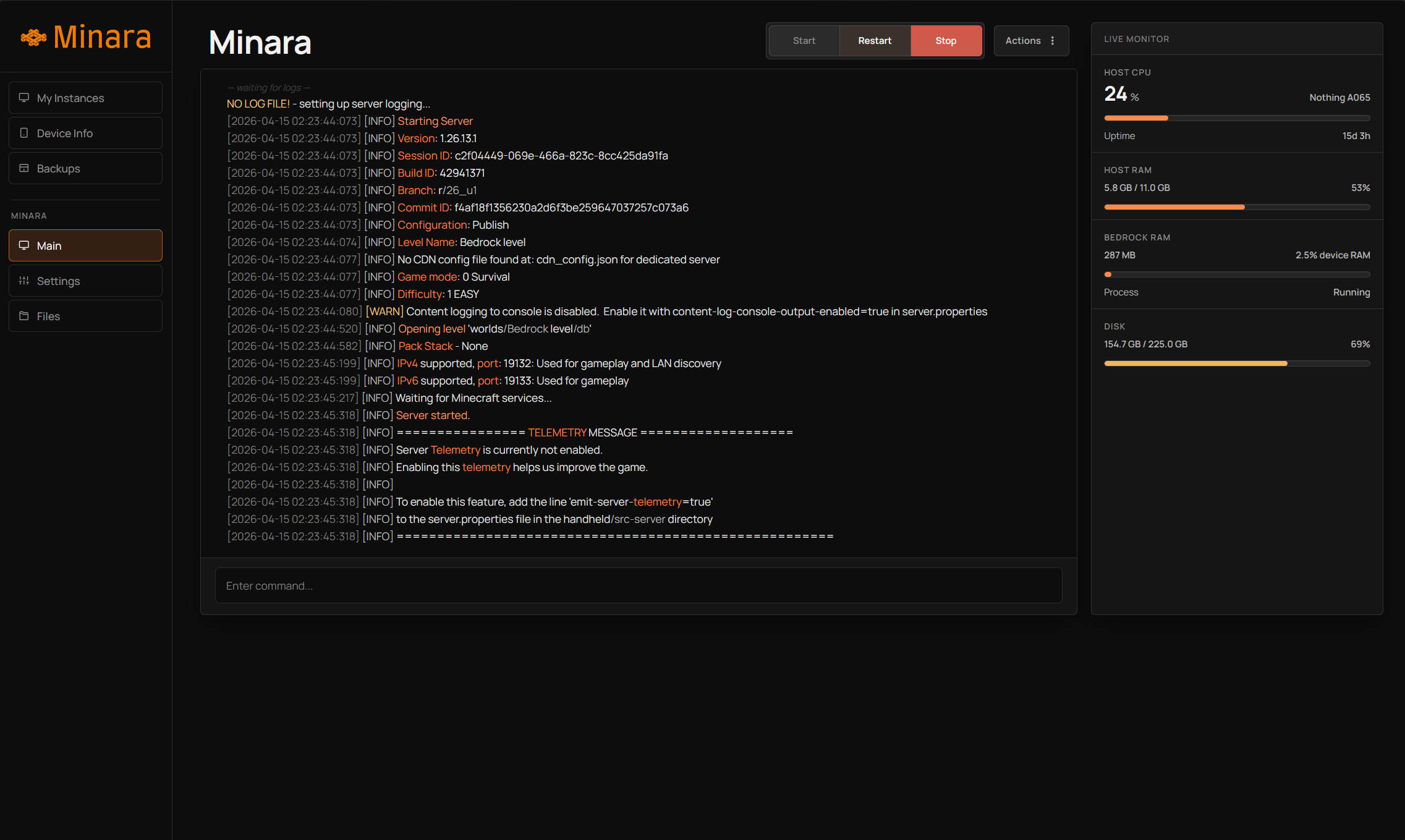Image resolution: width=1405 pixels, height=840 pixels.
Task: Click the 53% host RAM percentage
Action: pyautogui.click(x=1360, y=188)
